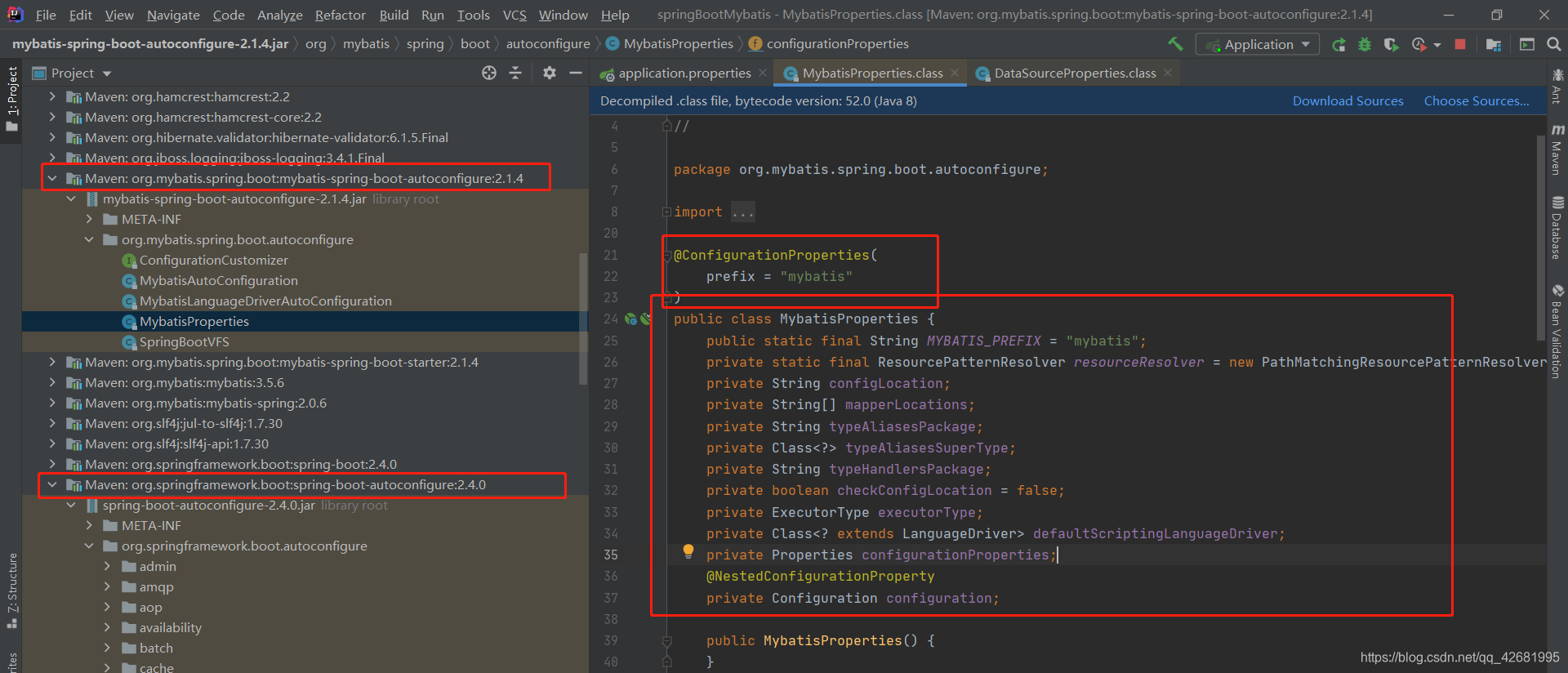1568x673 pixels.
Task: Expand META-INF under mybatis jar
Action: coord(89,219)
